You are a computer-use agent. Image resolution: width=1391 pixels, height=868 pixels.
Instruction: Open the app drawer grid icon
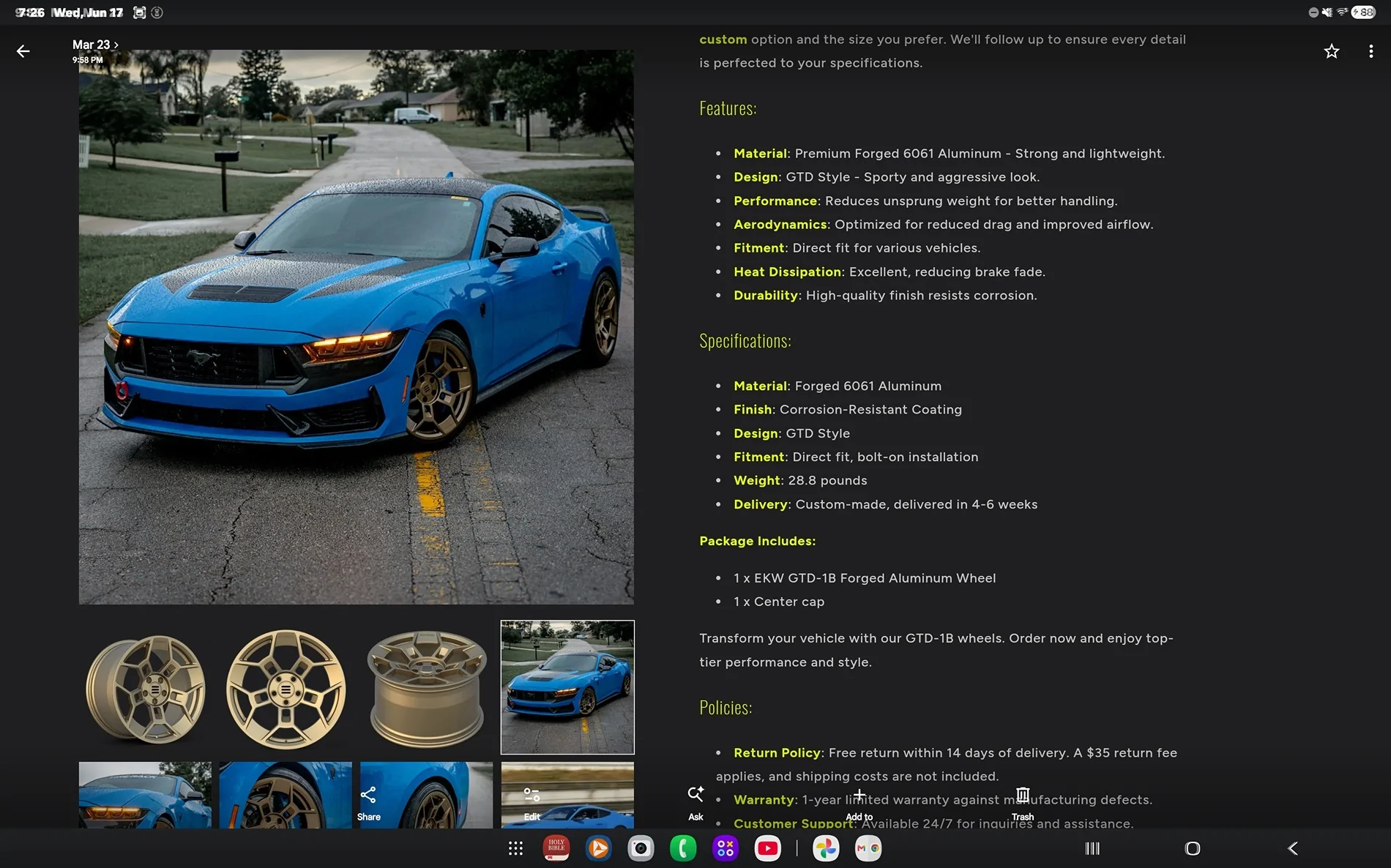pos(515,848)
